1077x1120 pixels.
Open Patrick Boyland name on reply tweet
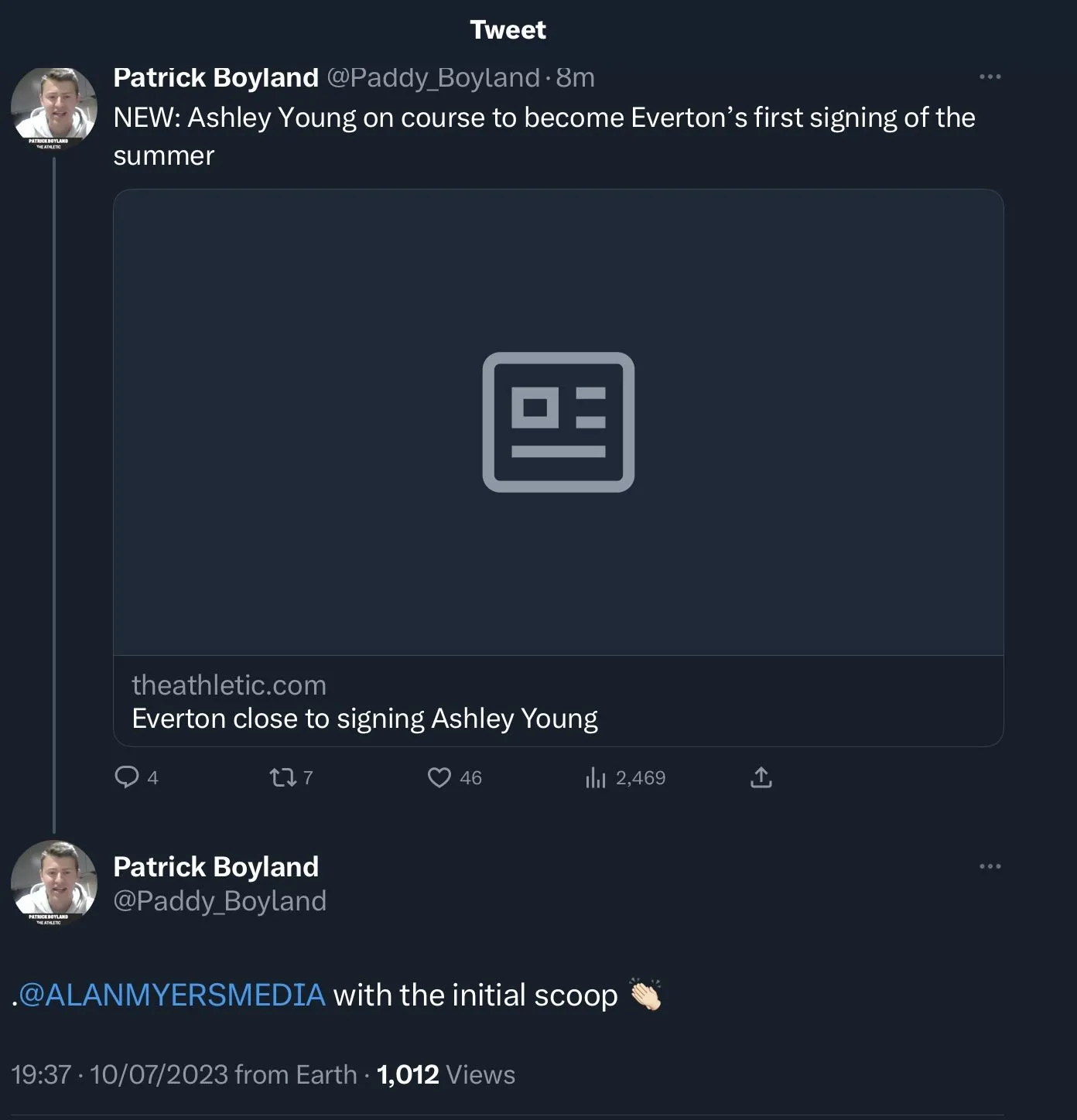tap(216, 867)
